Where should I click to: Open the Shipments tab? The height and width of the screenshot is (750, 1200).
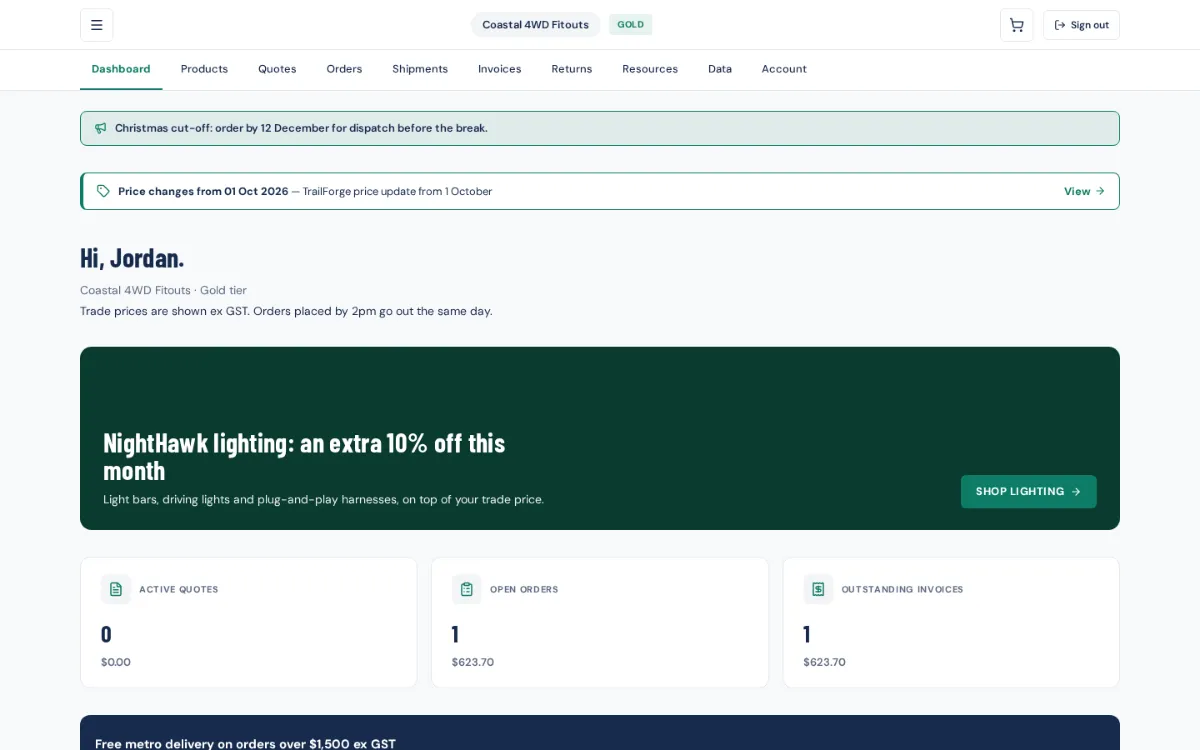click(420, 69)
